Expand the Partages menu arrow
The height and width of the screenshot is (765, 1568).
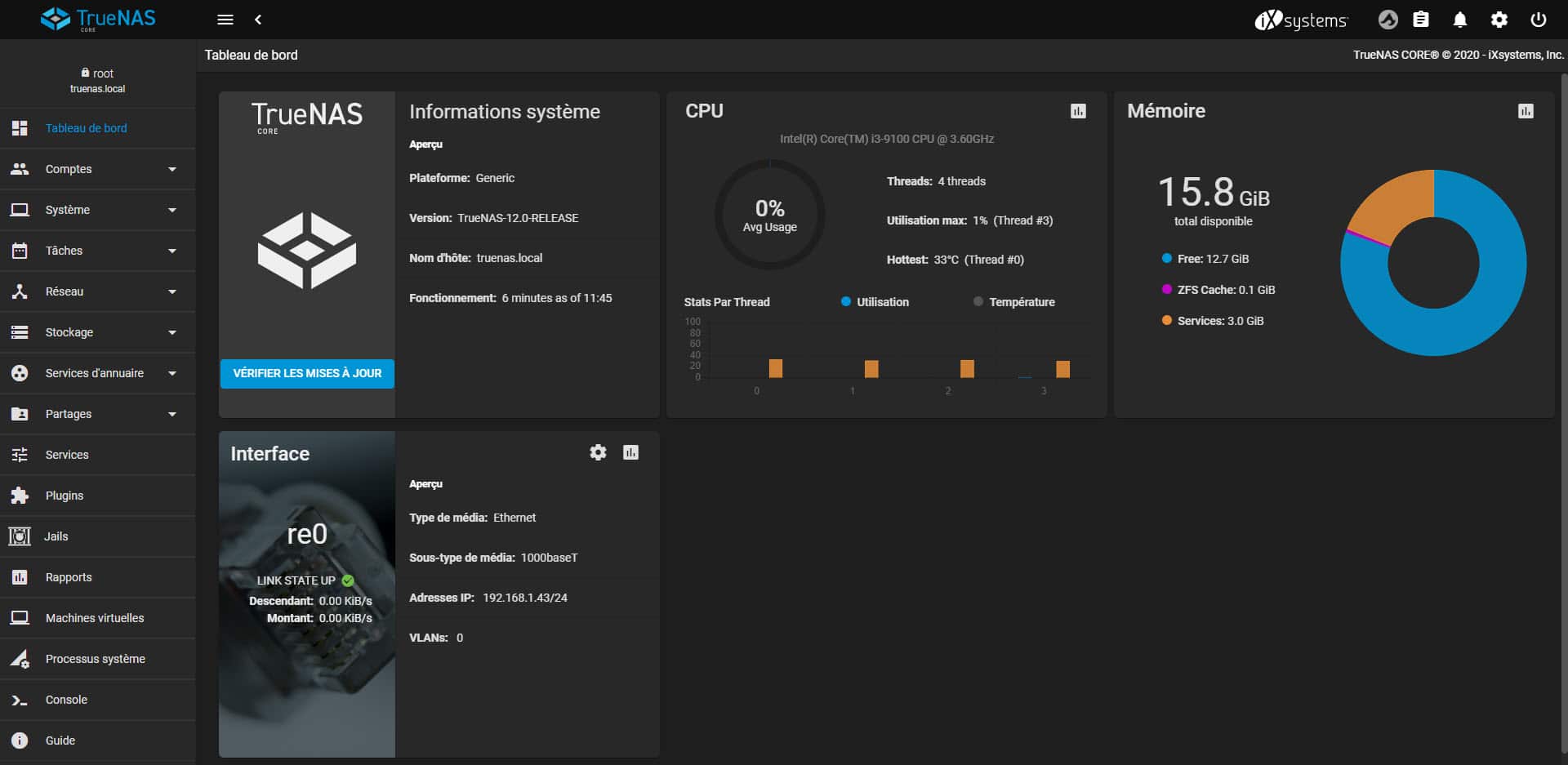[172, 414]
